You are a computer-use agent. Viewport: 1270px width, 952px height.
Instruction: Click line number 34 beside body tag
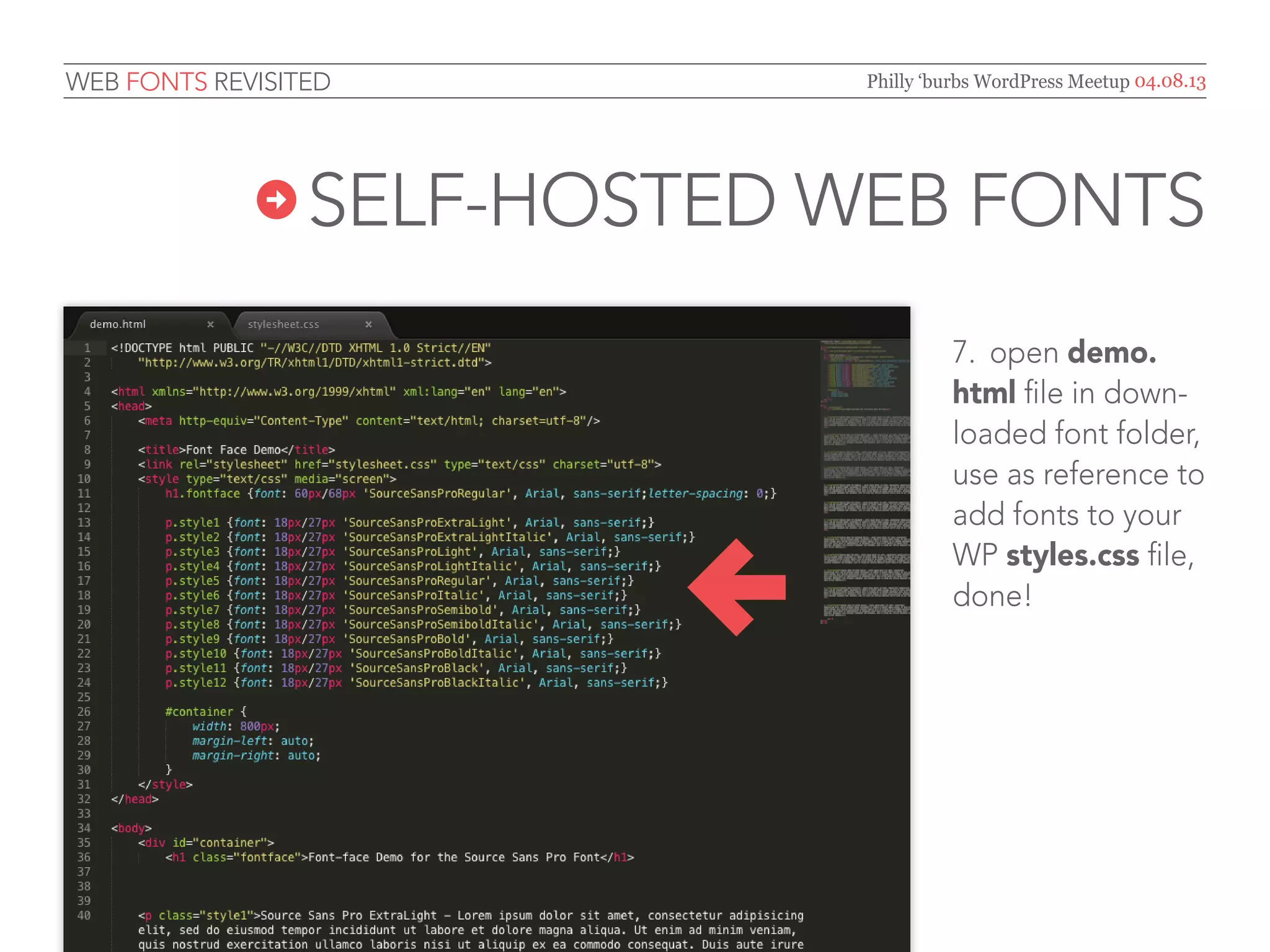(x=84, y=828)
